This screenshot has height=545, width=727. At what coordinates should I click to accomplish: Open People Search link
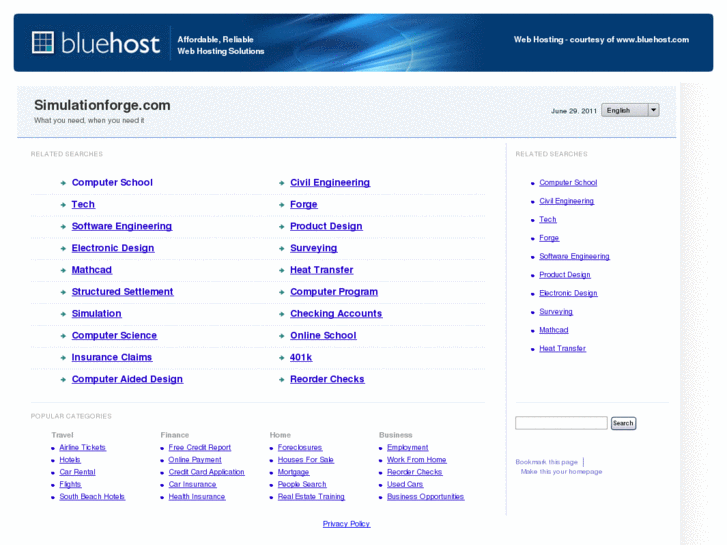(302, 484)
